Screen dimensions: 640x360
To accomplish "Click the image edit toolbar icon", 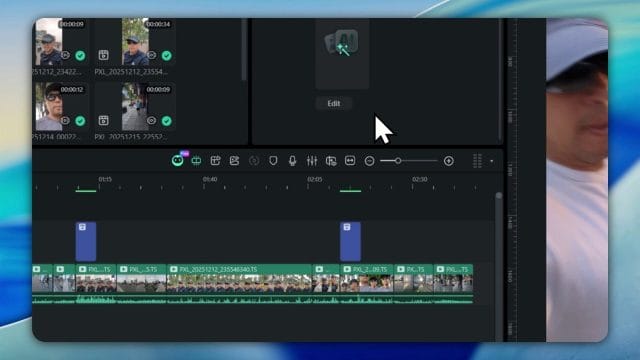I will point(234,161).
